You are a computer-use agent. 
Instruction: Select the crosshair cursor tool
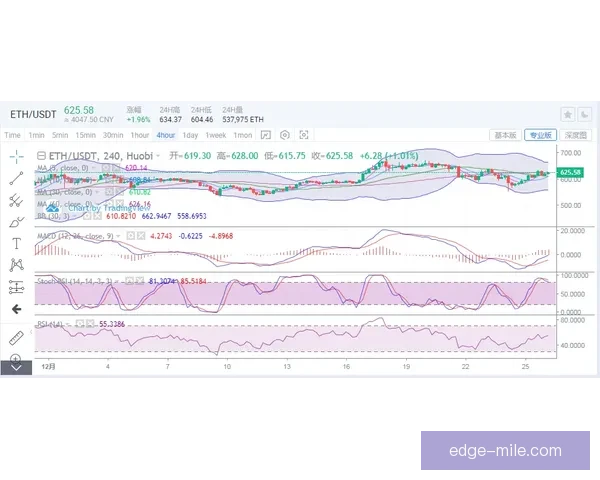pyautogui.click(x=16, y=157)
